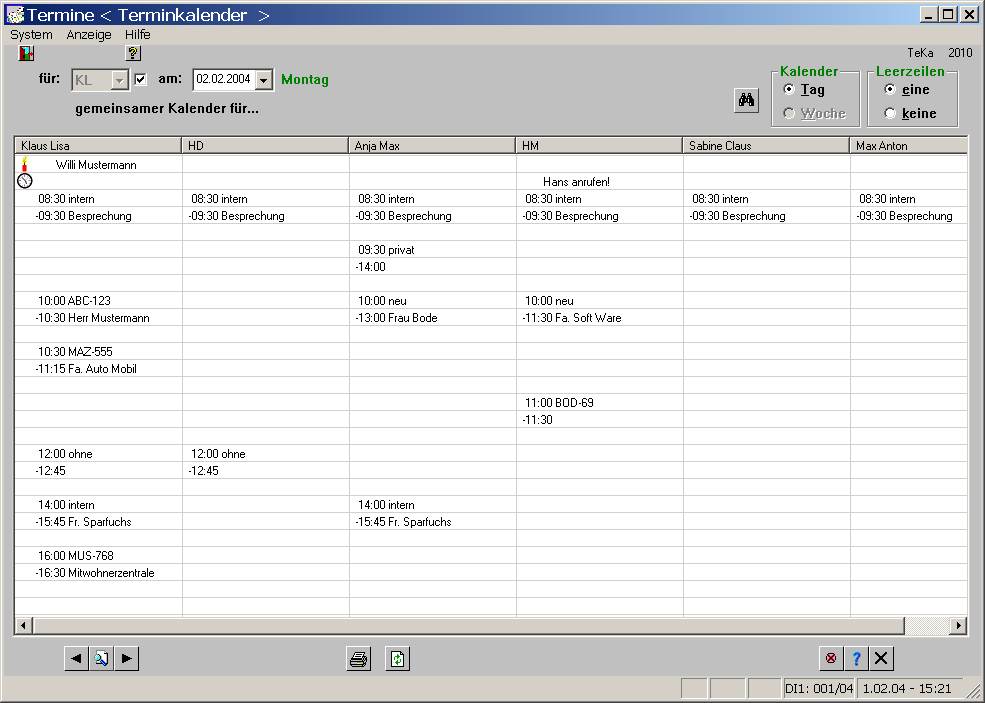
Task: Click the binoculars search icon
Action: pyautogui.click(x=747, y=99)
